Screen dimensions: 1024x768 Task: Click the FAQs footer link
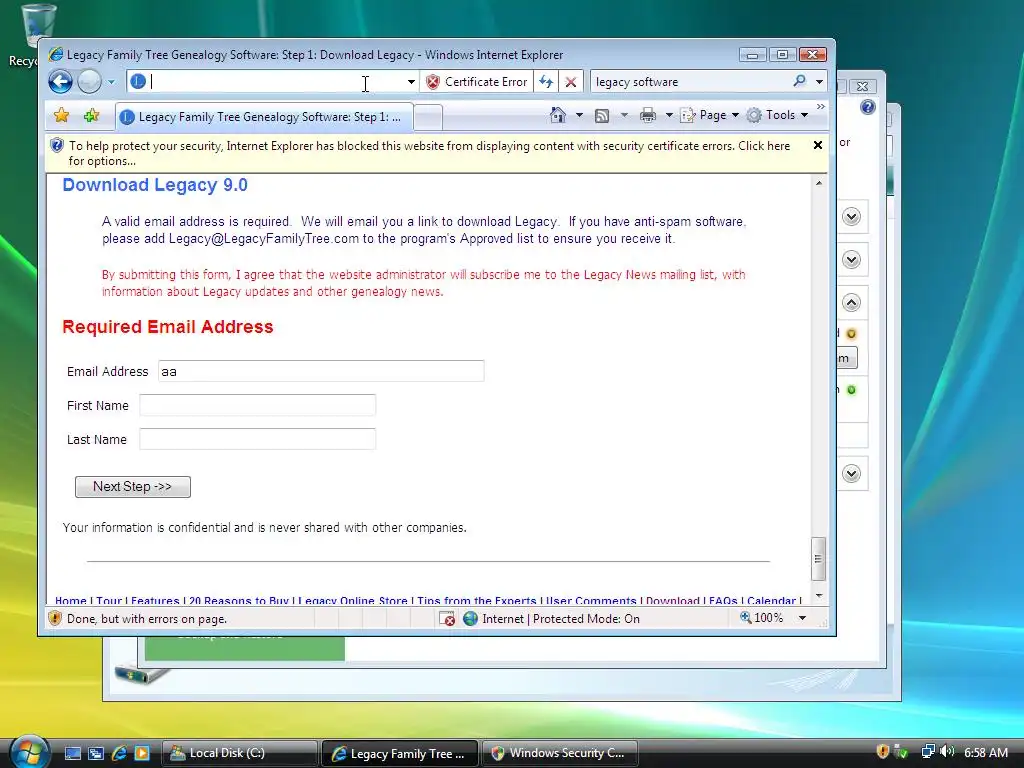click(723, 600)
